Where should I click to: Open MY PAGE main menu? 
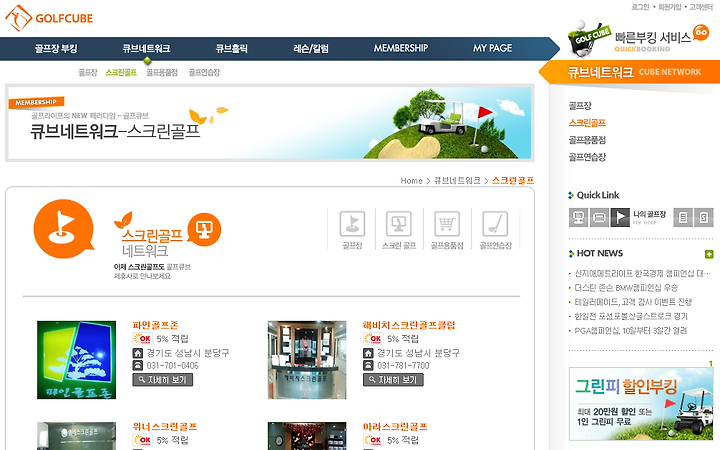(492, 48)
